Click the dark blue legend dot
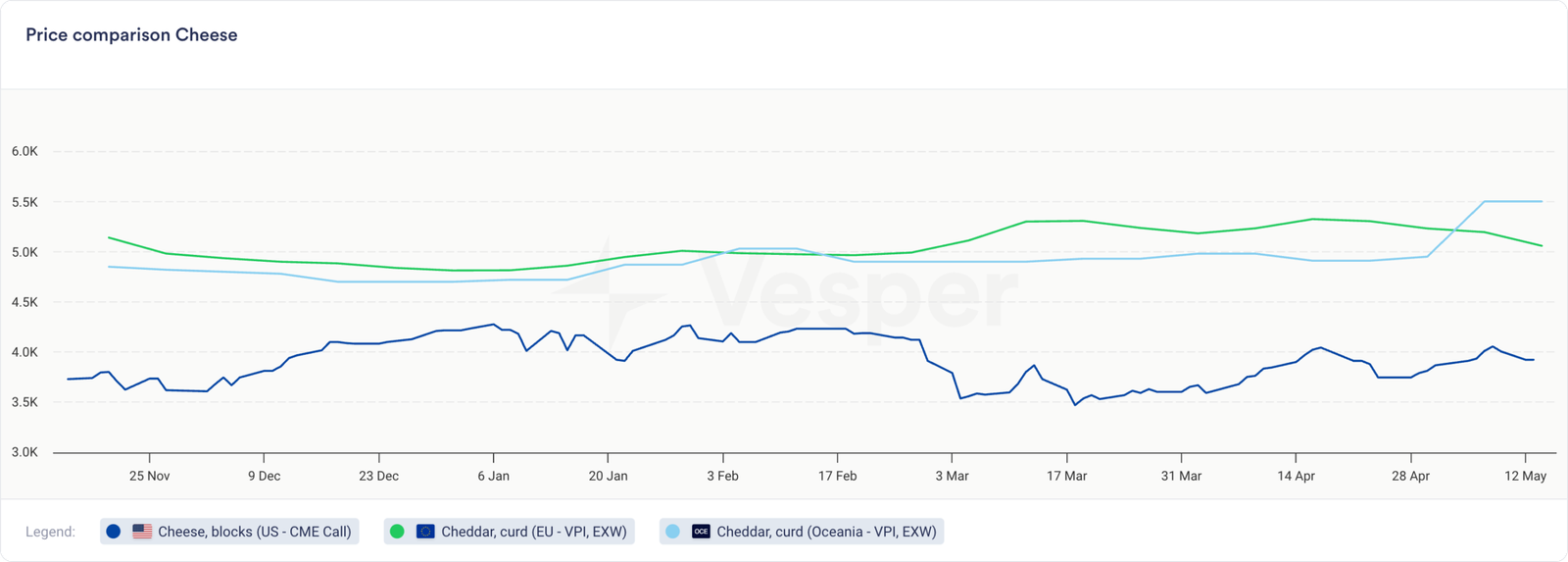The image size is (1568, 562). pos(114,532)
